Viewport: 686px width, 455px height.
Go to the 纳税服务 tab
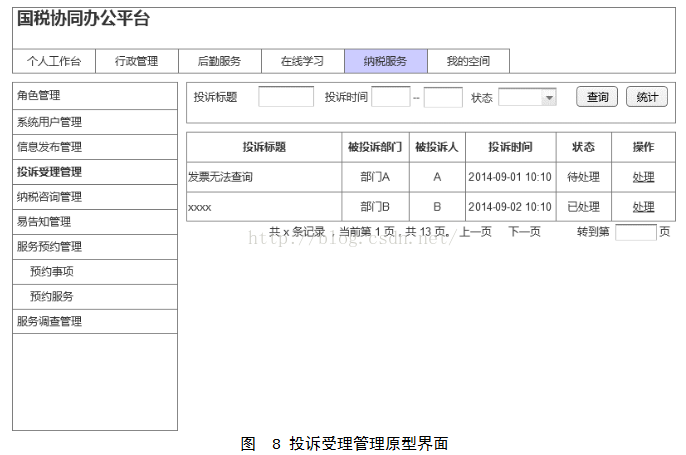386,61
